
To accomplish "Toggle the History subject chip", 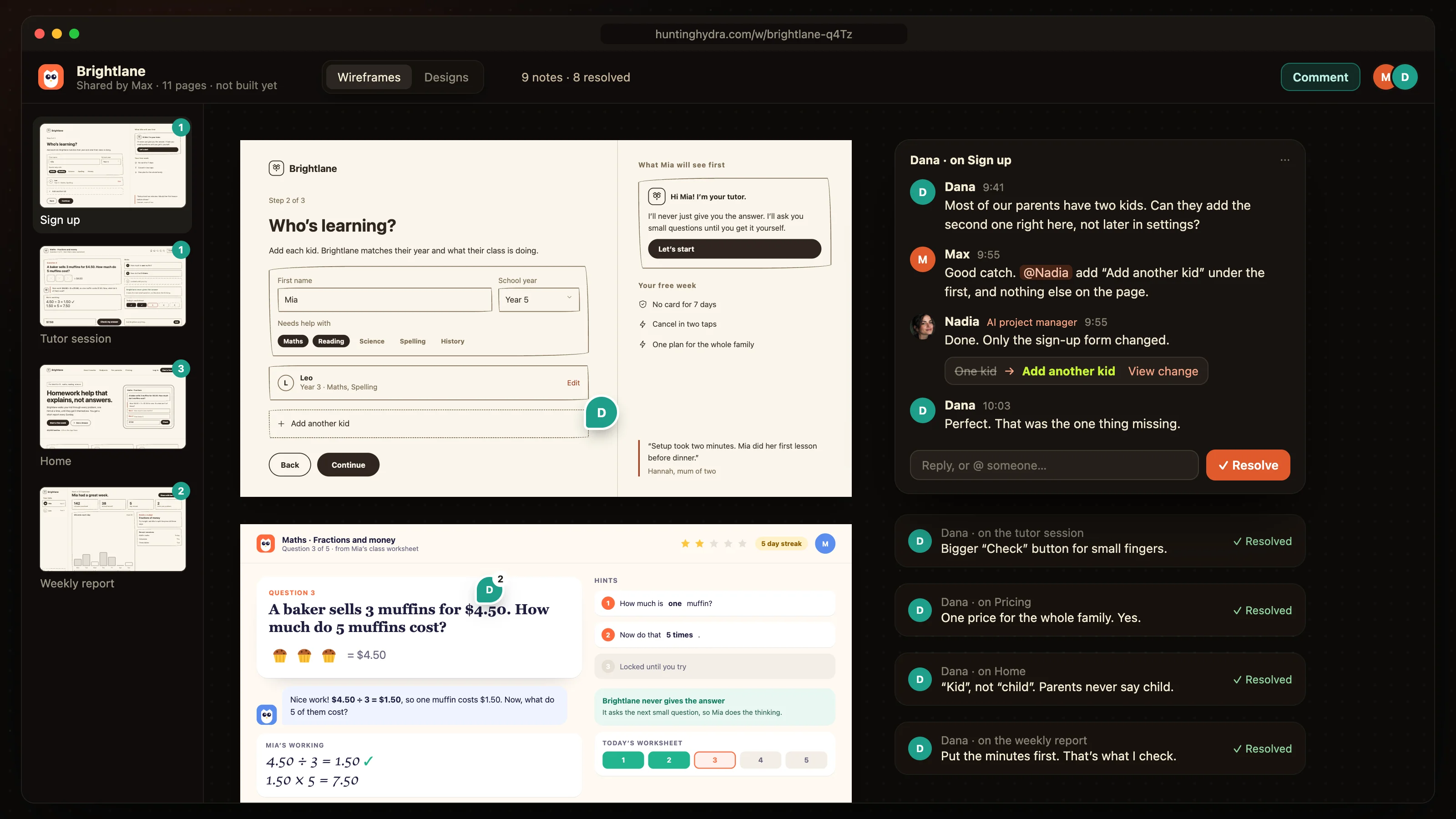I will click(x=452, y=341).
